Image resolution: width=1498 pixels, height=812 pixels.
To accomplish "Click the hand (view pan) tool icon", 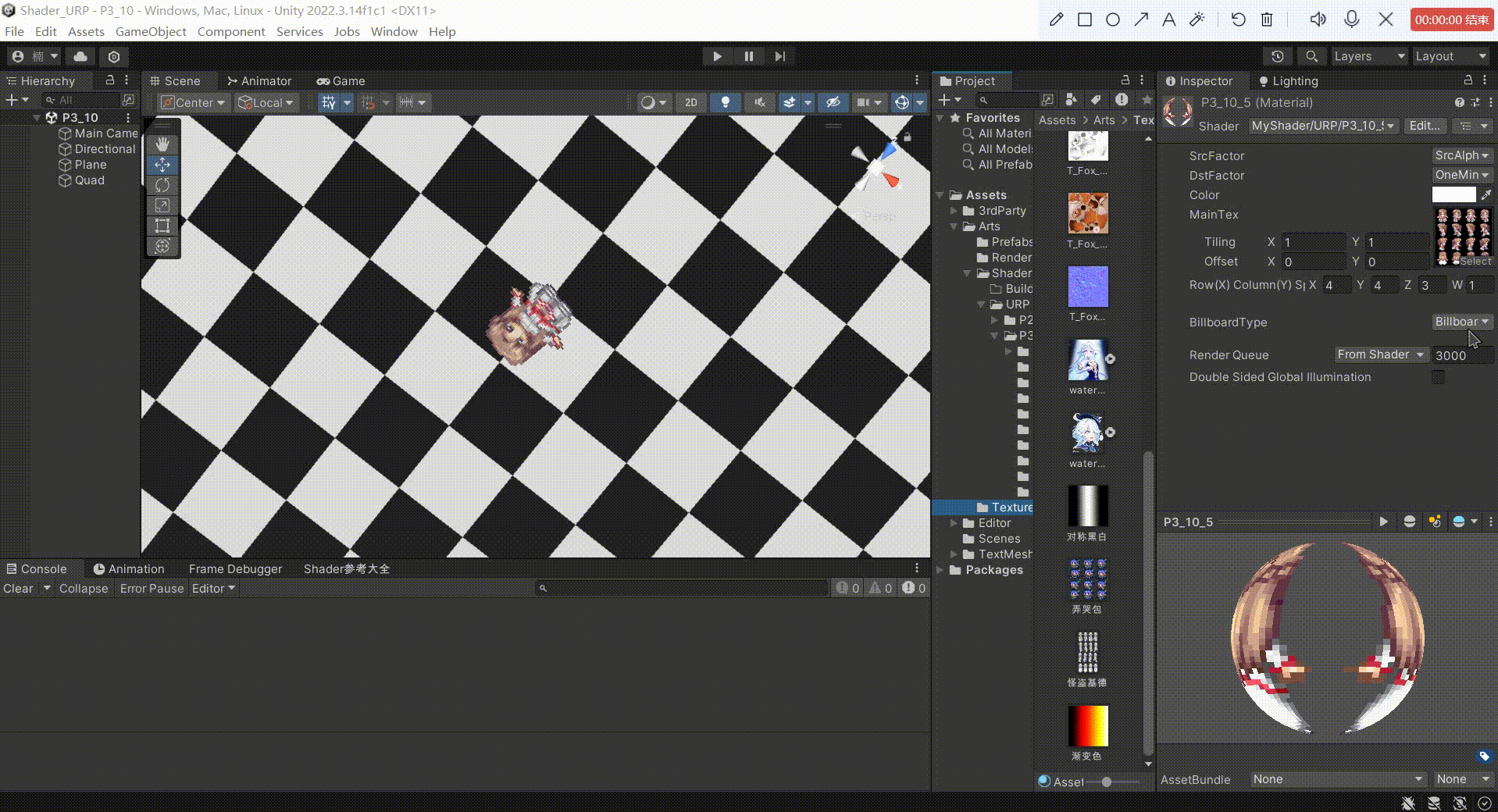I will click(162, 144).
